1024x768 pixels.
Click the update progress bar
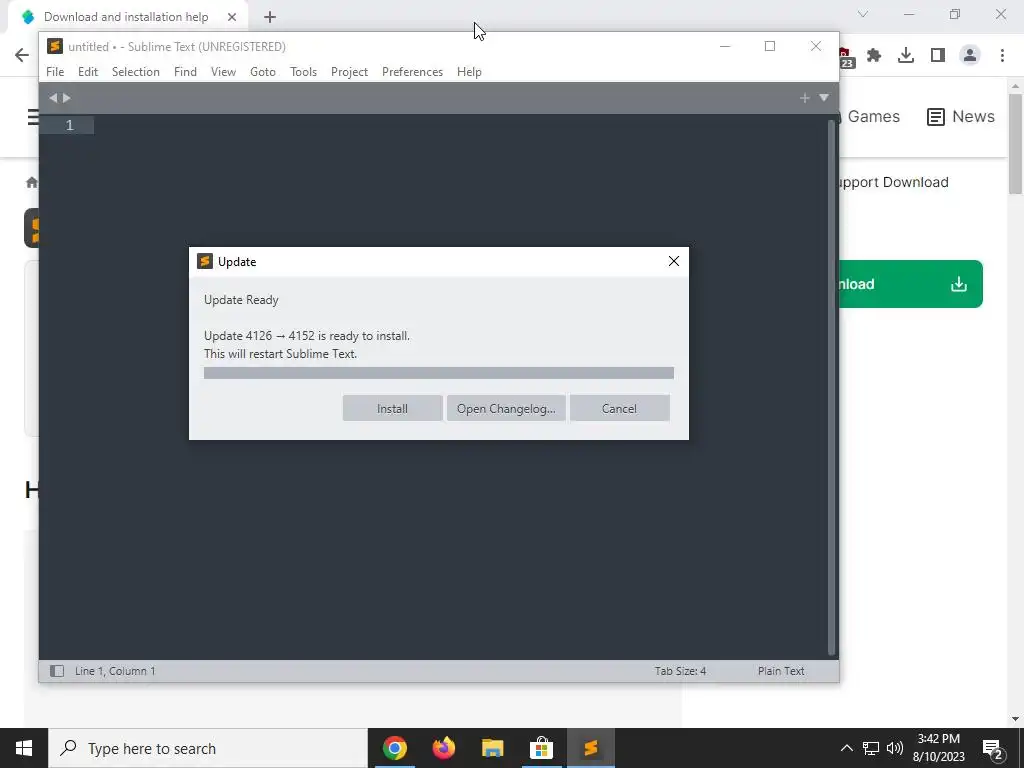[439, 373]
